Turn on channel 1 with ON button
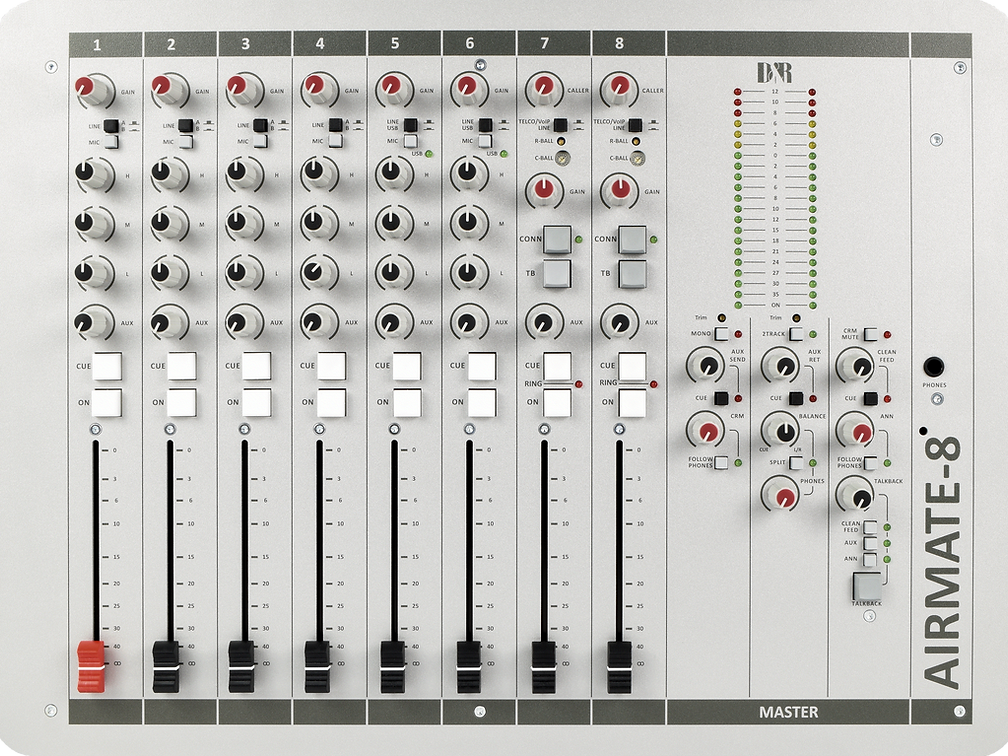The image size is (1008, 756). click(107, 403)
